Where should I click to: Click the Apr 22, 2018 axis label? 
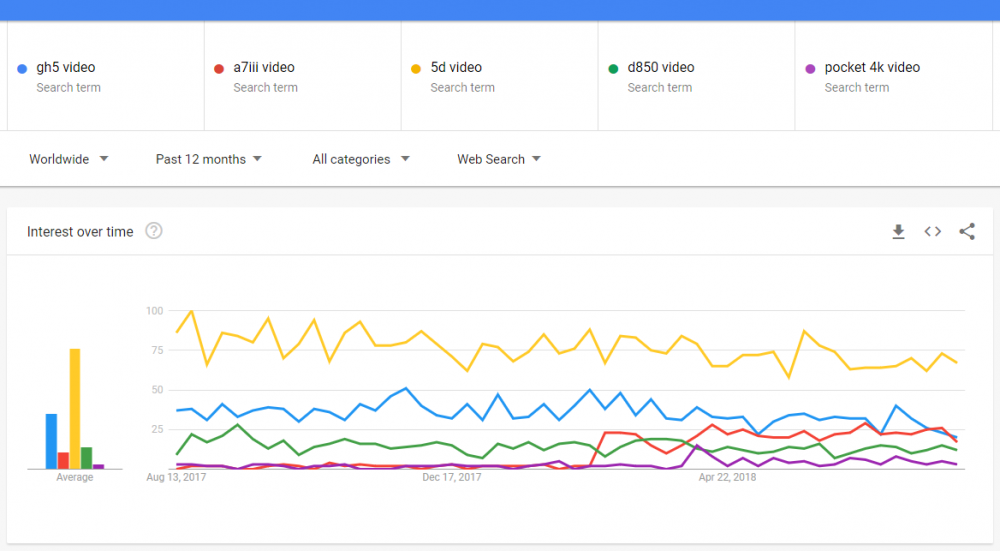click(727, 477)
